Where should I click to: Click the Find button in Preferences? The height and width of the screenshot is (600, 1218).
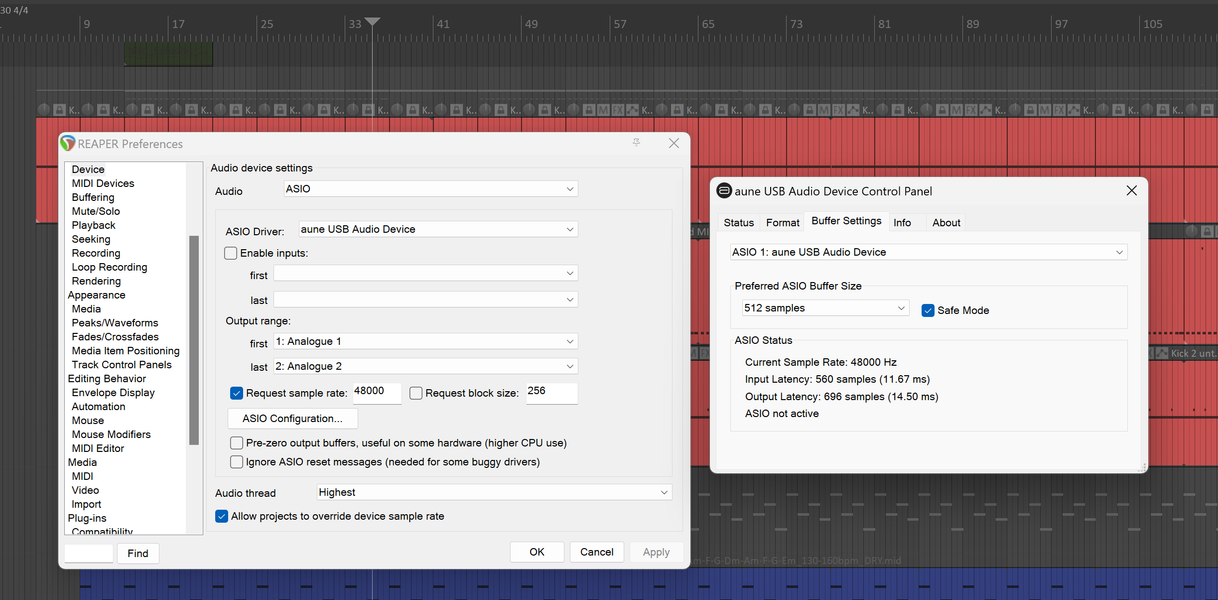138,553
